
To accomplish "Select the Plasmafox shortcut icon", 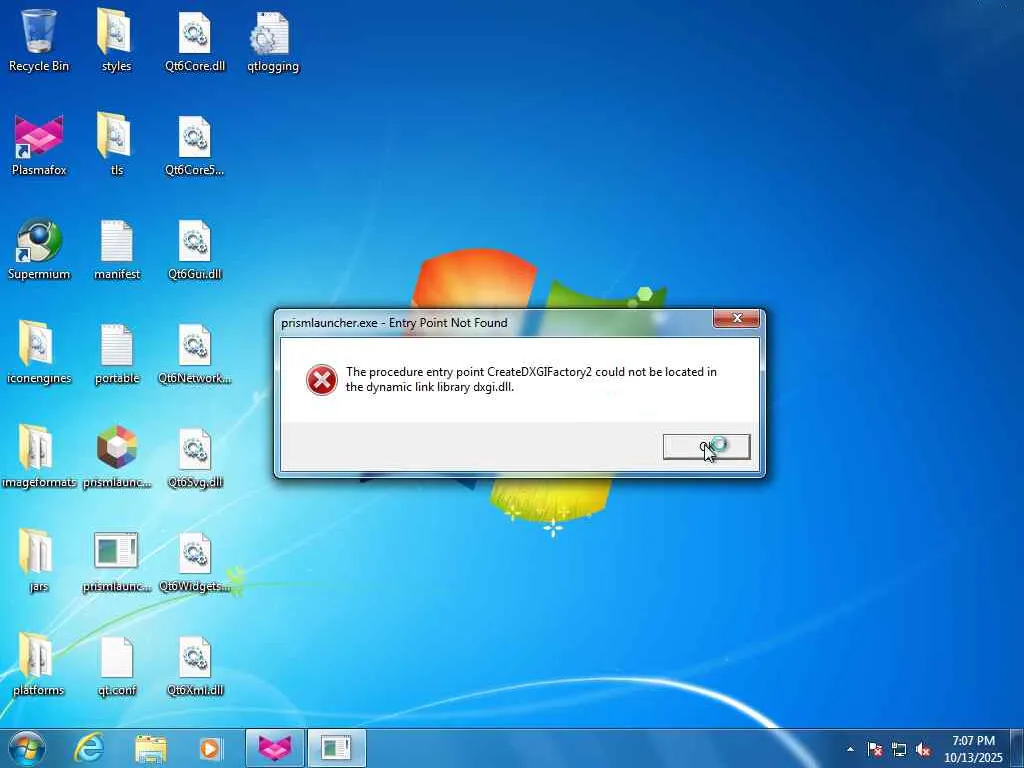I will [x=39, y=144].
